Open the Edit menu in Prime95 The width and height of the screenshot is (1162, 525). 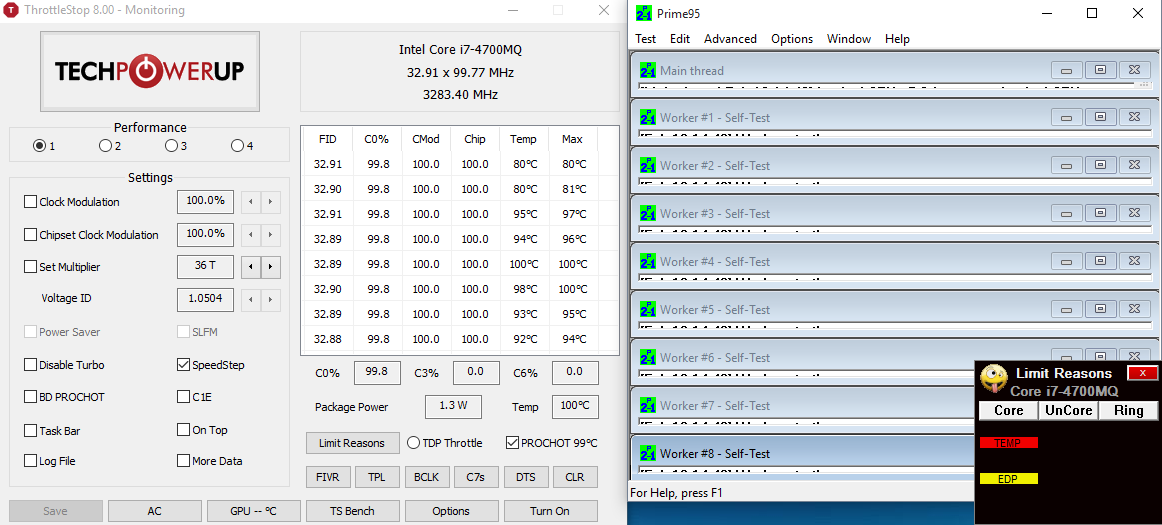(x=680, y=39)
